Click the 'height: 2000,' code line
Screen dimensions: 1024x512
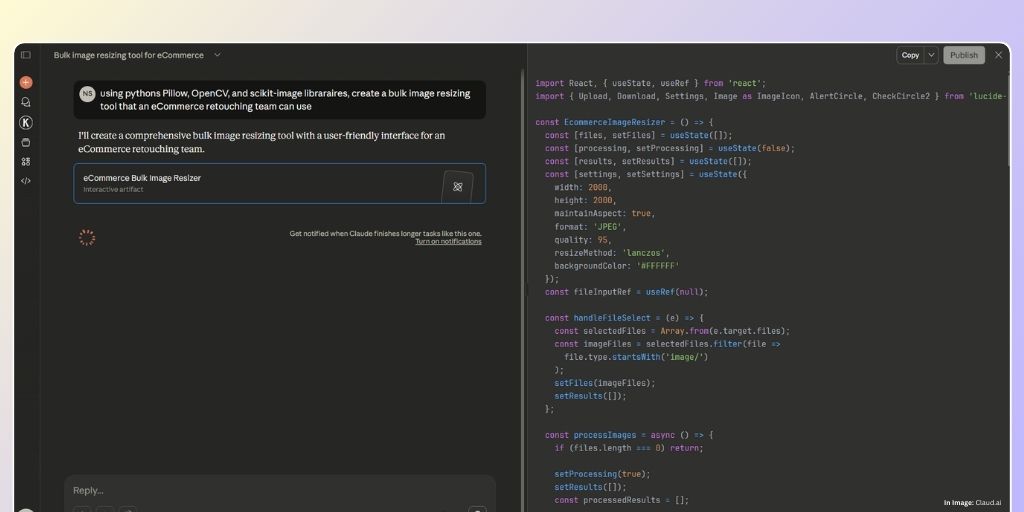coord(586,200)
